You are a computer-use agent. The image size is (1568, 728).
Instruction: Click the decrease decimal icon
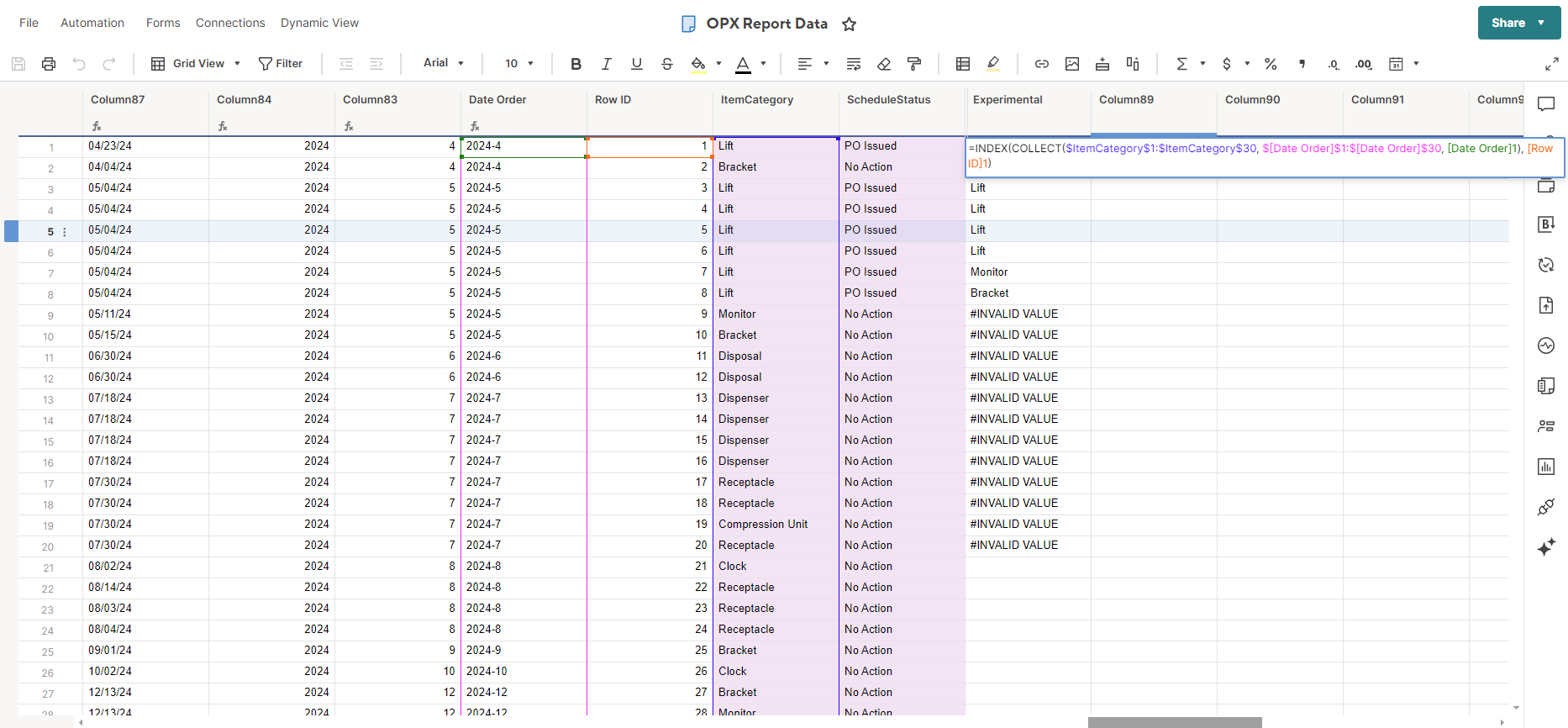(1333, 64)
